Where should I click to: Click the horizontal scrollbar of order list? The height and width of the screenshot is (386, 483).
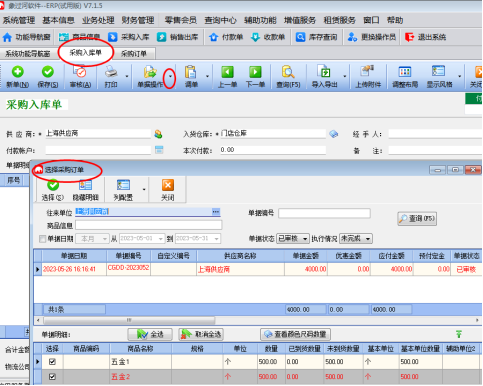point(129,320)
